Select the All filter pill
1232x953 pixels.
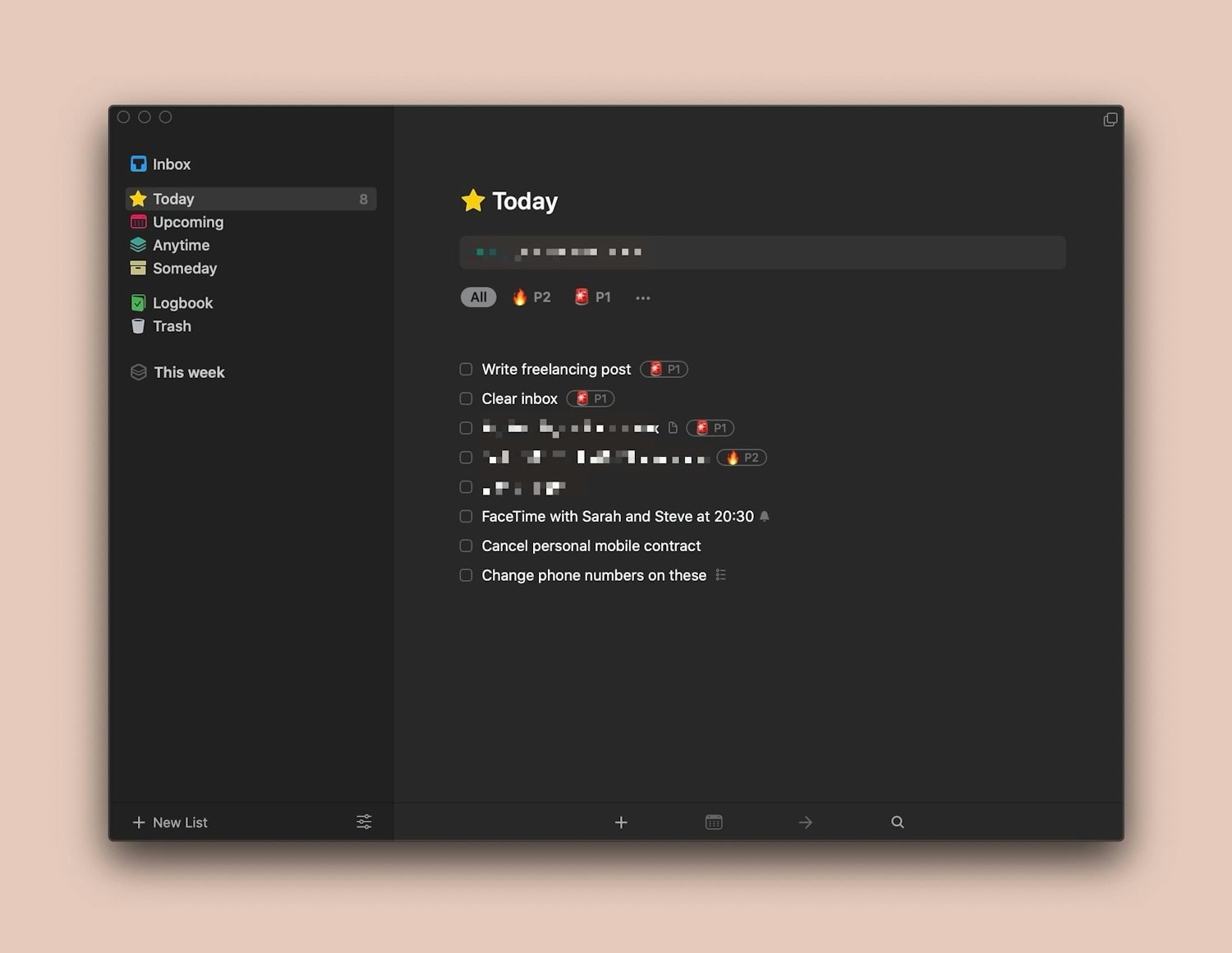pos(478,297)
